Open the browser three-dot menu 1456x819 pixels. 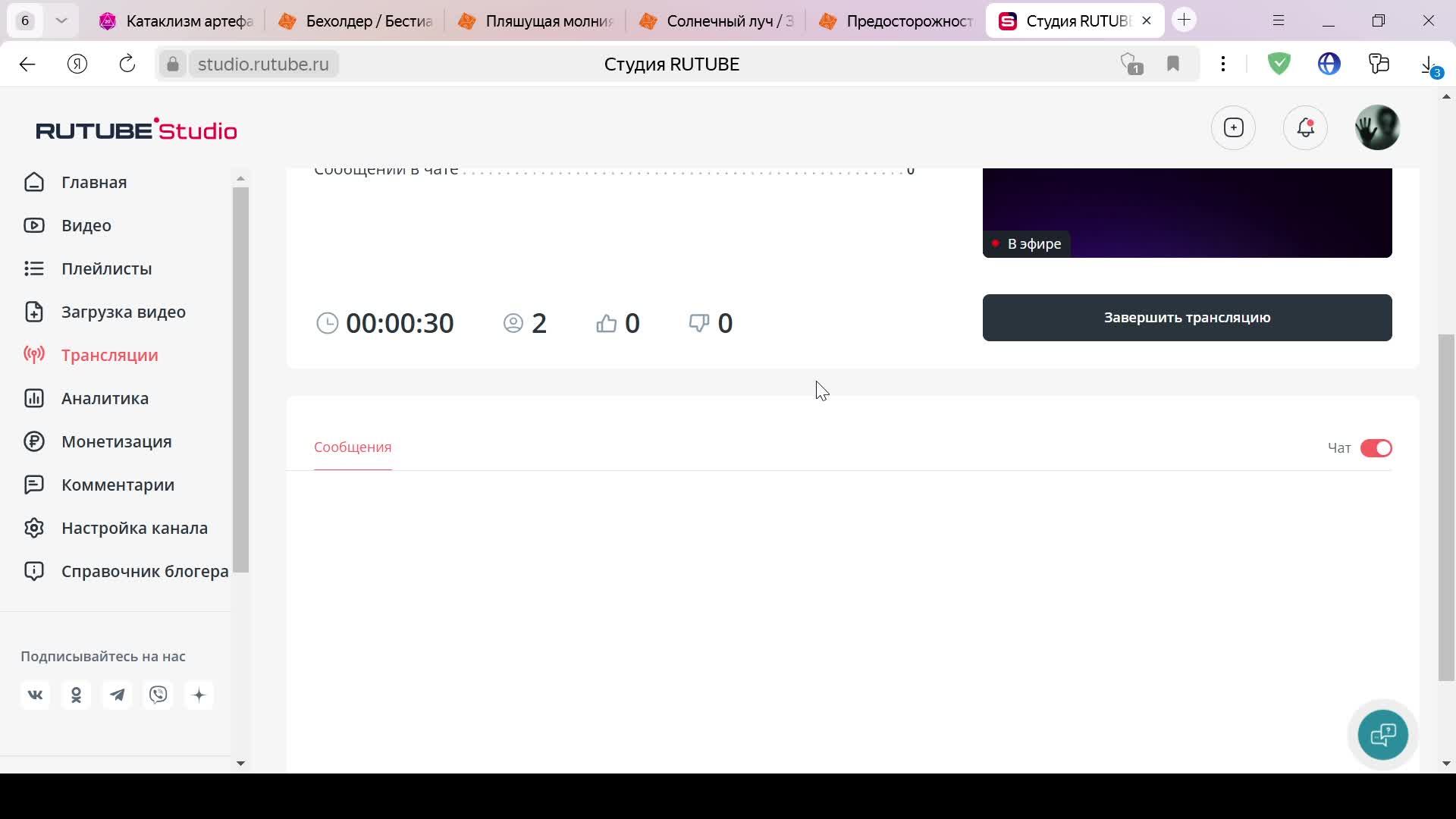[x=1223, y=64]
